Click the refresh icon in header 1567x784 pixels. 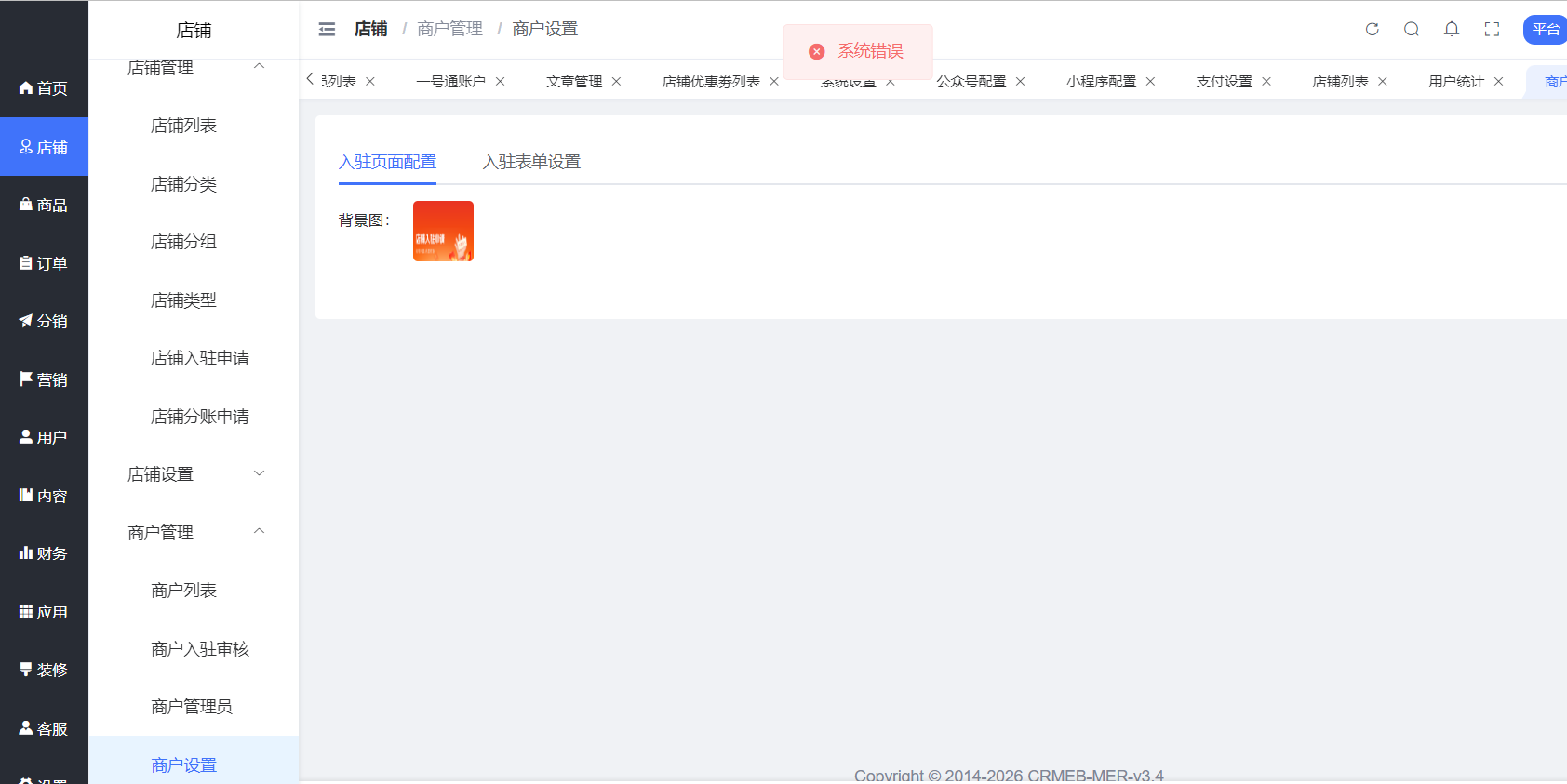coord(1372,30)
